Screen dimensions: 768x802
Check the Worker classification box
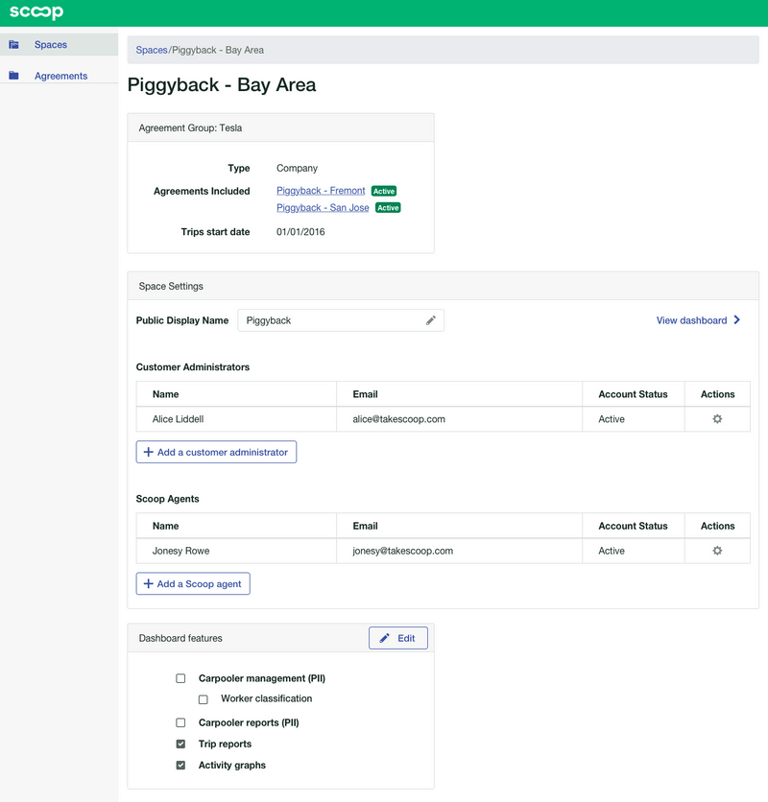[203, 699]
